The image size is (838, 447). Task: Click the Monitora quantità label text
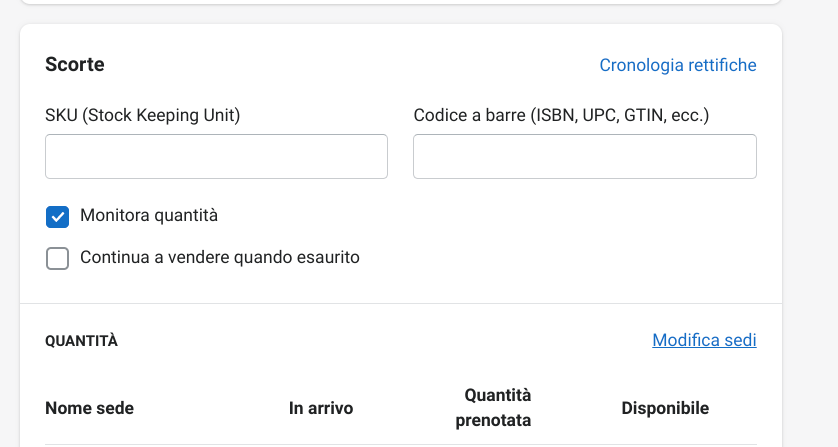point(149,215)
